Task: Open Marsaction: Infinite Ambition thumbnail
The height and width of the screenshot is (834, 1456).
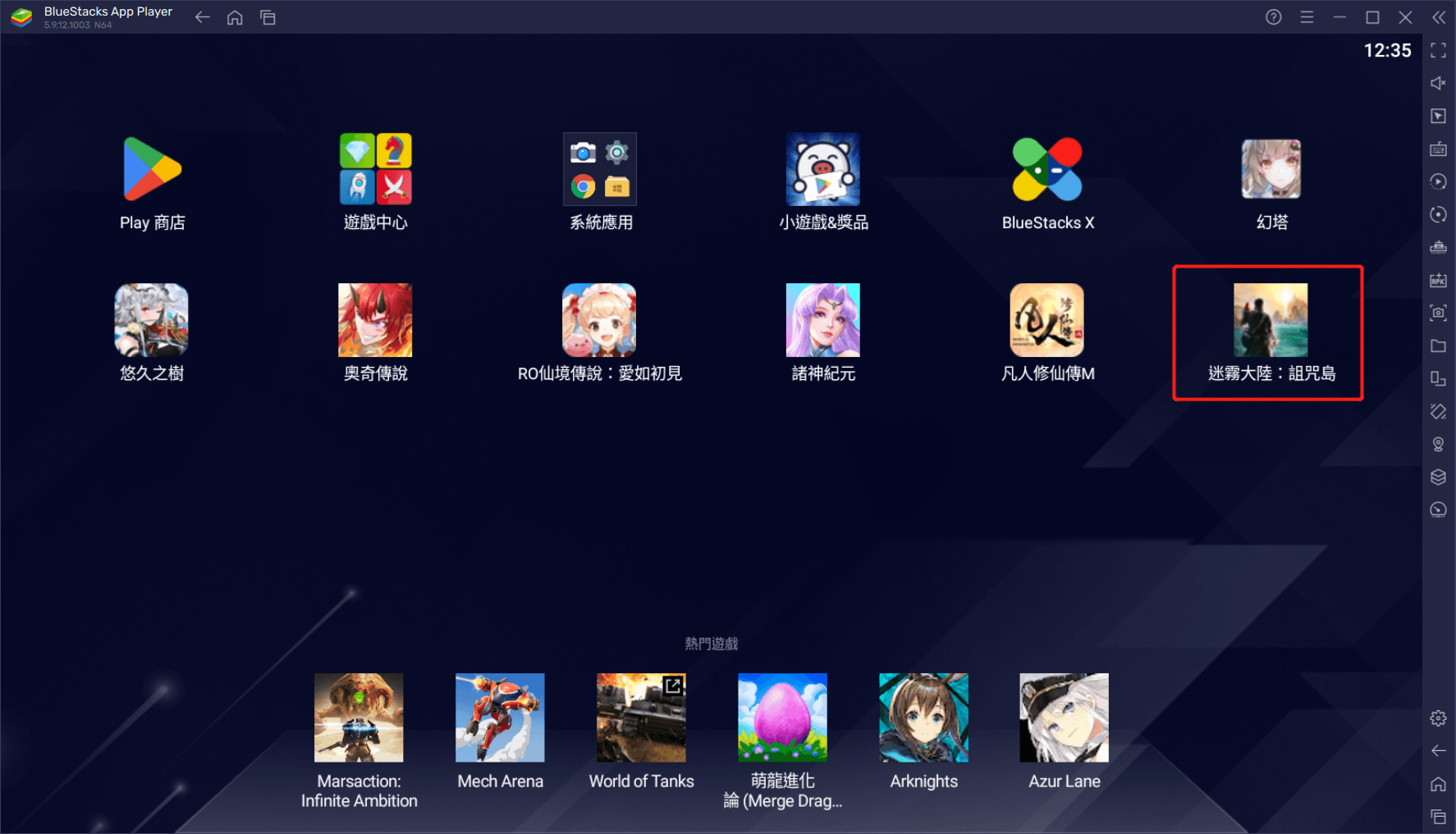Action: point(359,717)
